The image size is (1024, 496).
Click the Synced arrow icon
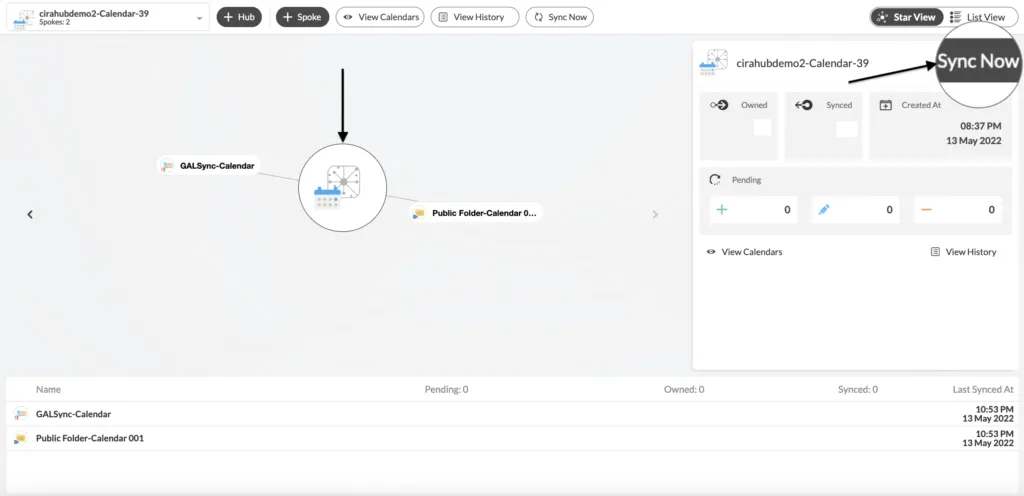[803, 105]
